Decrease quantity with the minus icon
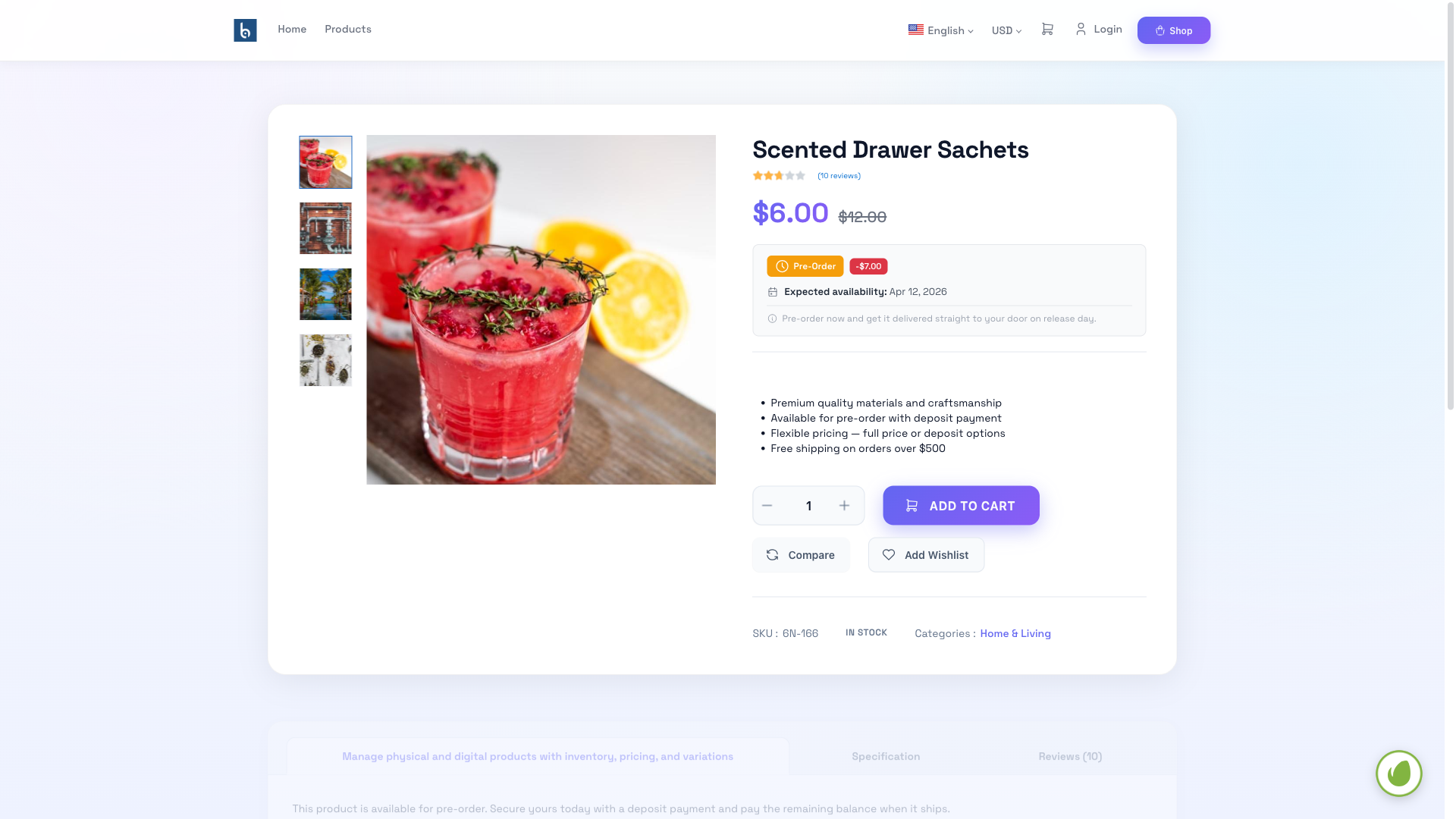The width and height of the screenshot is (1456, 819). click(767, 506)
